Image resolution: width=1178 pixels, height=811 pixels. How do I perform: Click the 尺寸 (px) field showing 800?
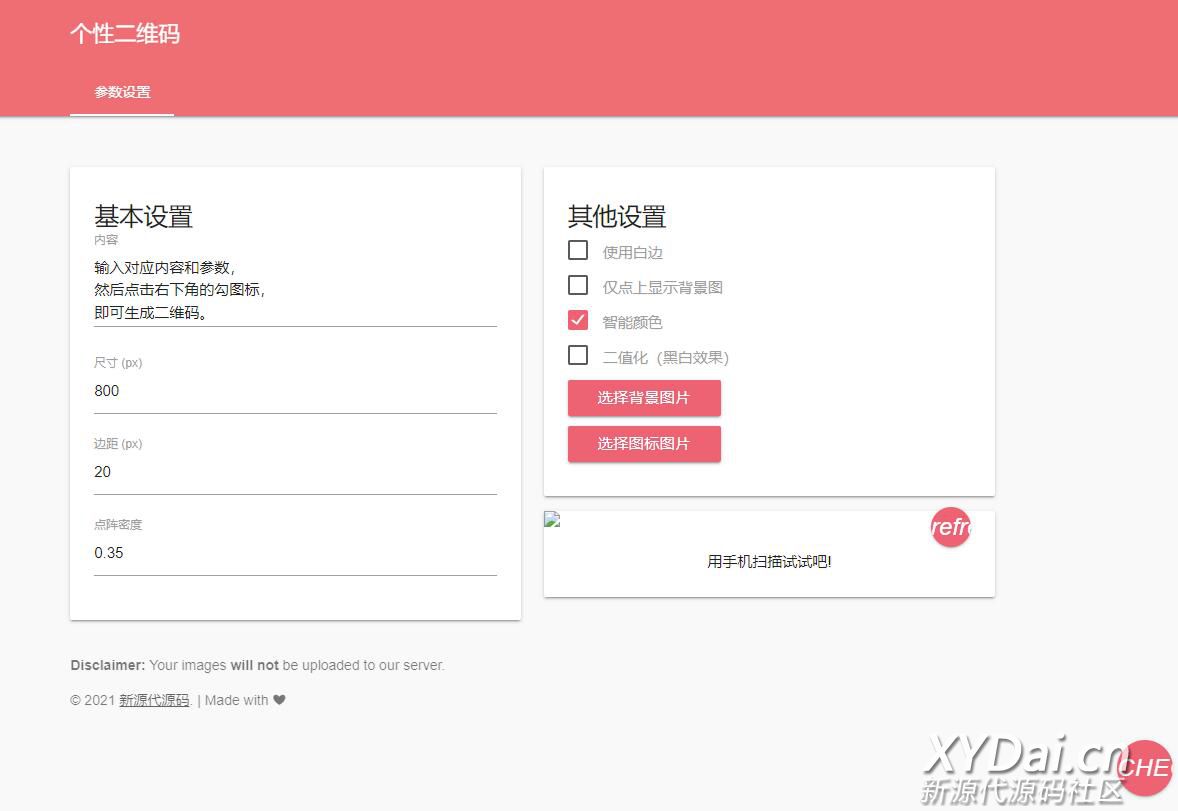coord(295,391)
